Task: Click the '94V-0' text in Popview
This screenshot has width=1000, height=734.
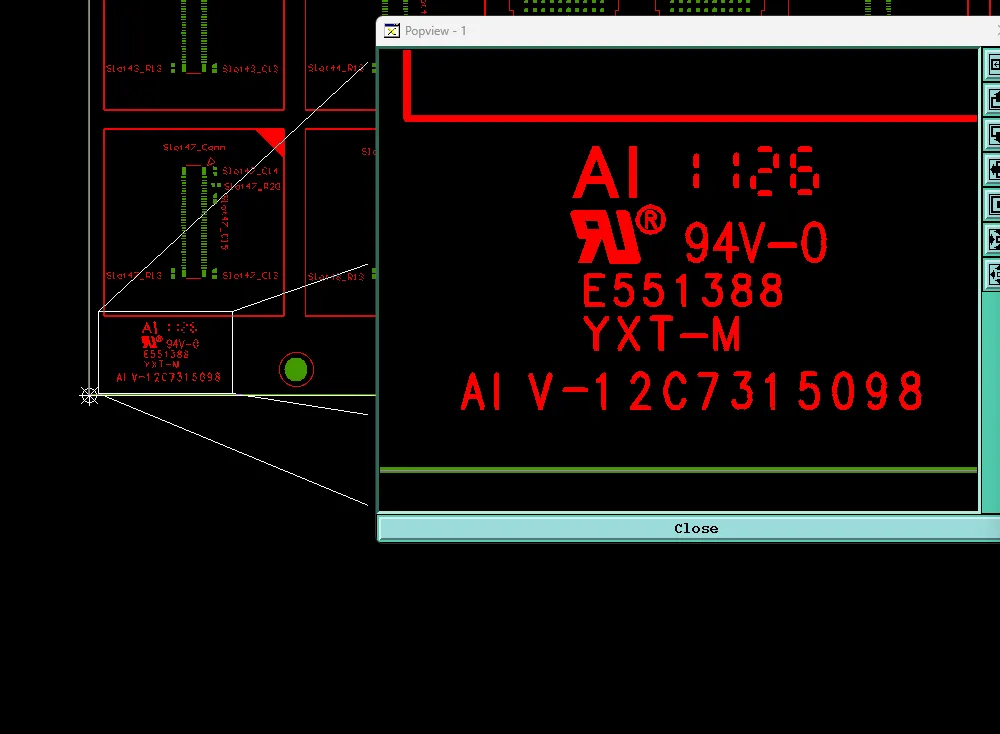Action: tap(756, 242)
